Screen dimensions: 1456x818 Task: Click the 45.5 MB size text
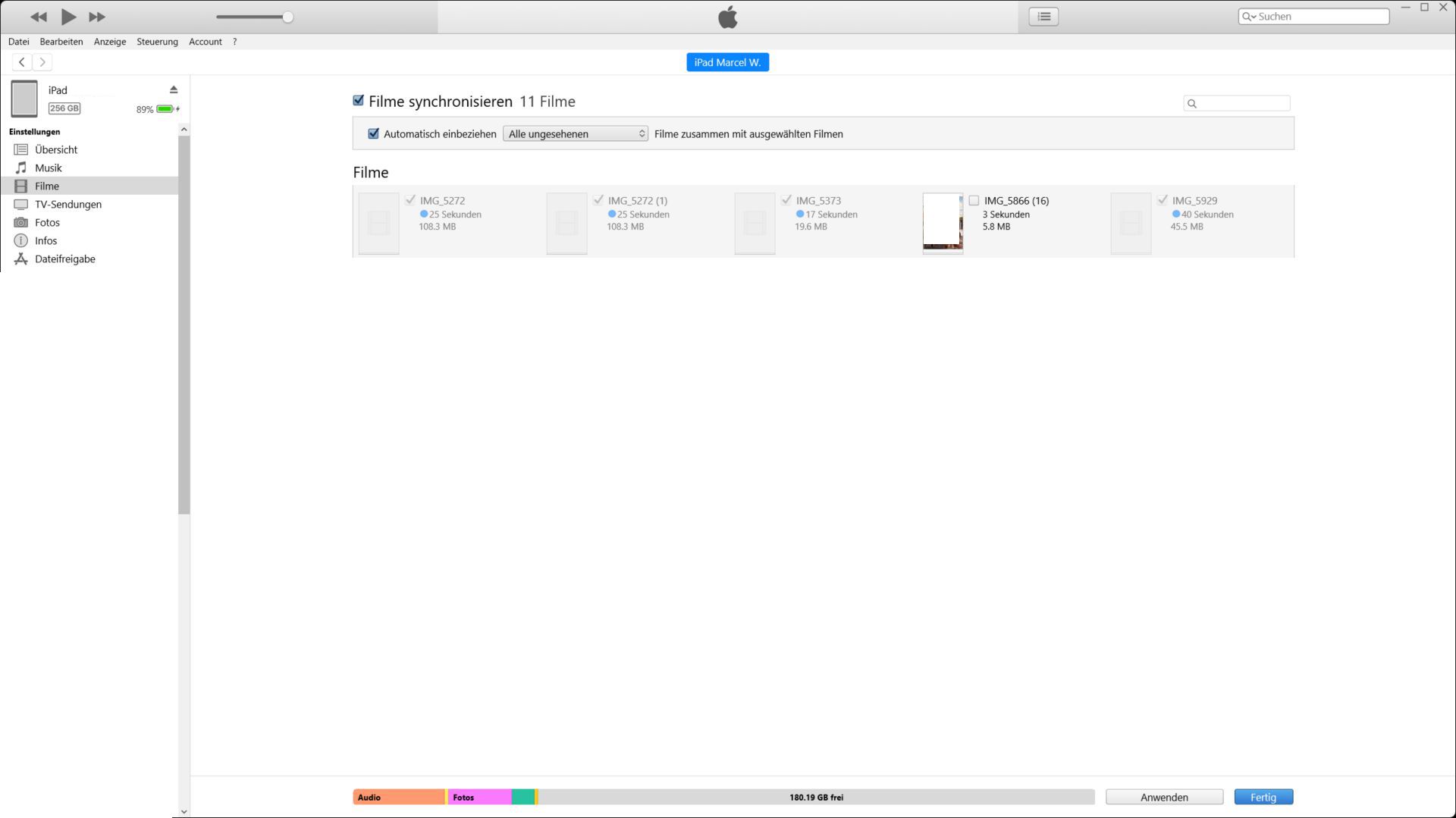coord(1187,227)
